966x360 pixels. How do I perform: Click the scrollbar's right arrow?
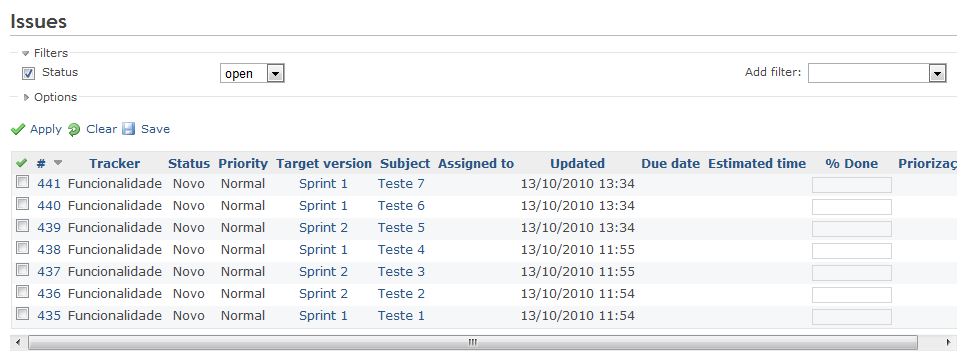(948, 342)
